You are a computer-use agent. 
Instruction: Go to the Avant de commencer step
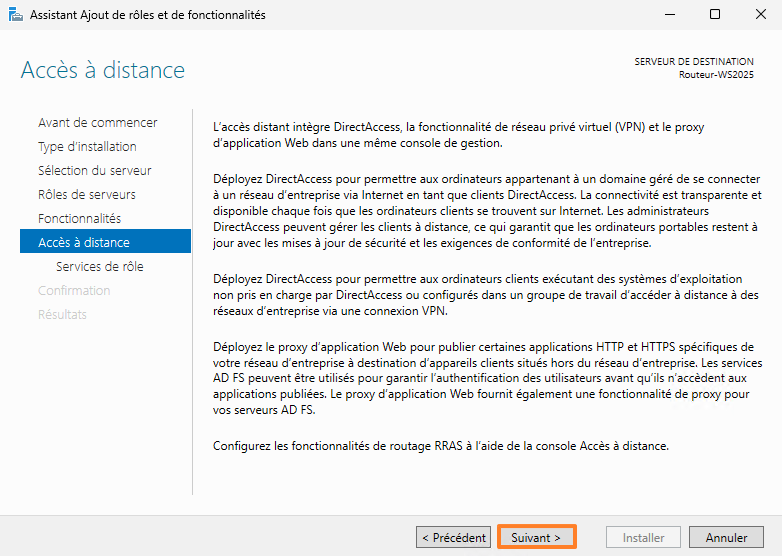point(97,123)
